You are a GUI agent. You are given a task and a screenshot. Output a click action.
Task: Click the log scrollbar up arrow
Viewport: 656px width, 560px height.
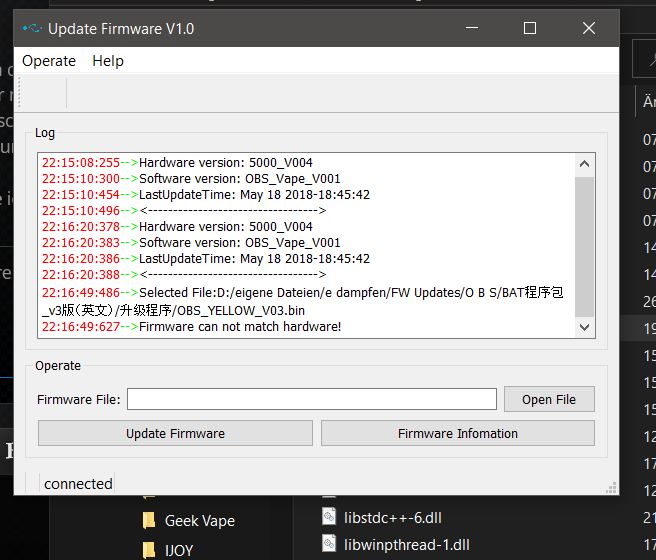(x=585, y=163)
